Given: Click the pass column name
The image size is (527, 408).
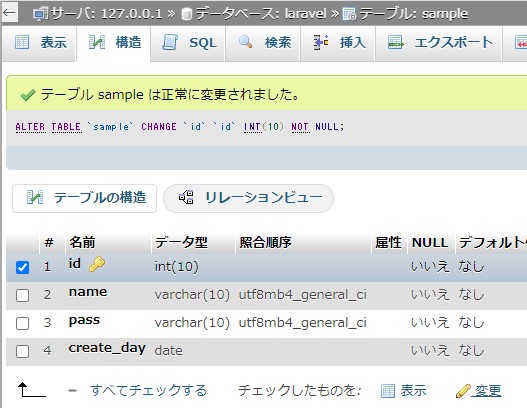Looking at the screenshot, I should tap(84, 320).
